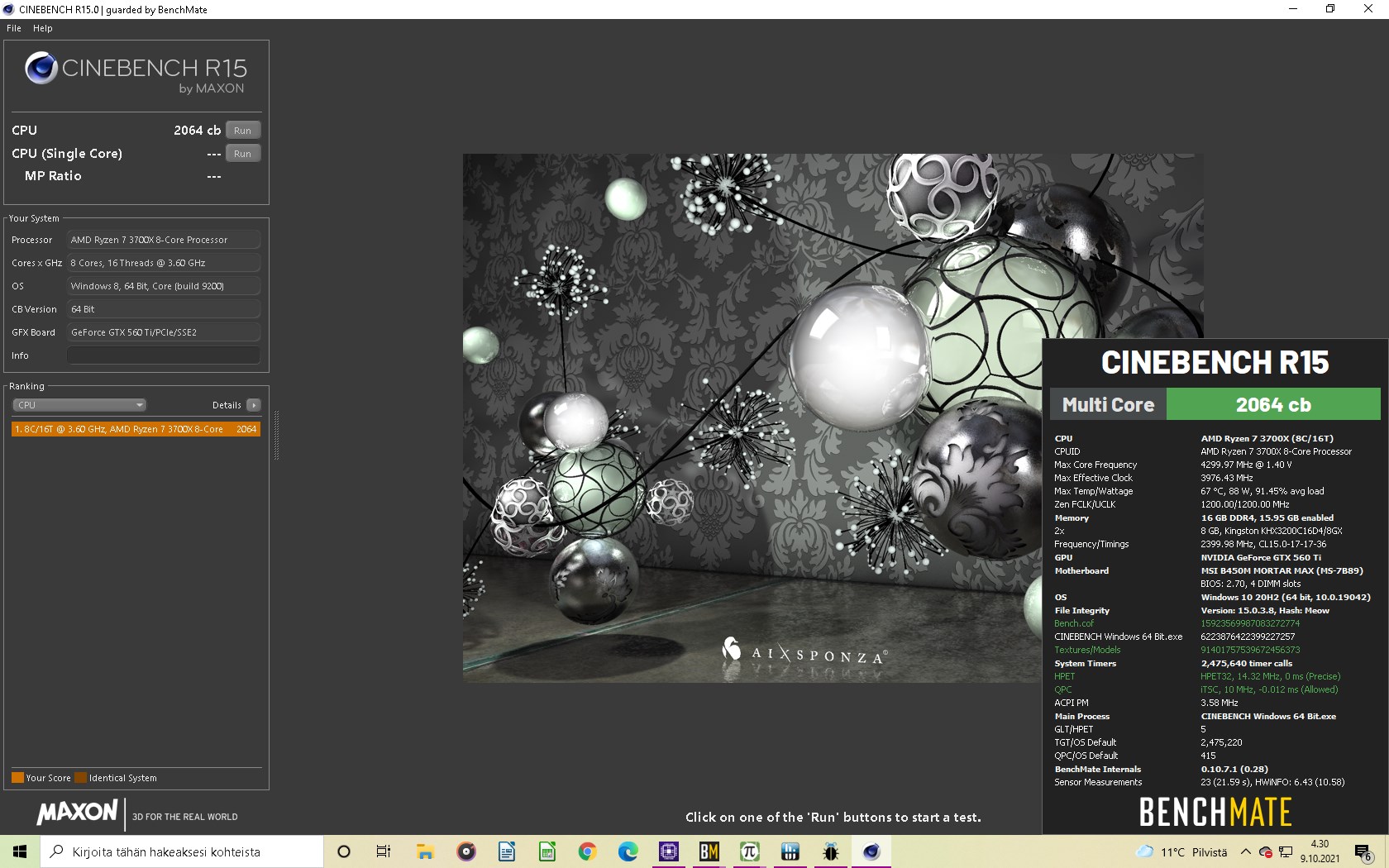Open File Explorer from the taskbar
Viewport: 1389px width, 868px height.
coord(425,851)
